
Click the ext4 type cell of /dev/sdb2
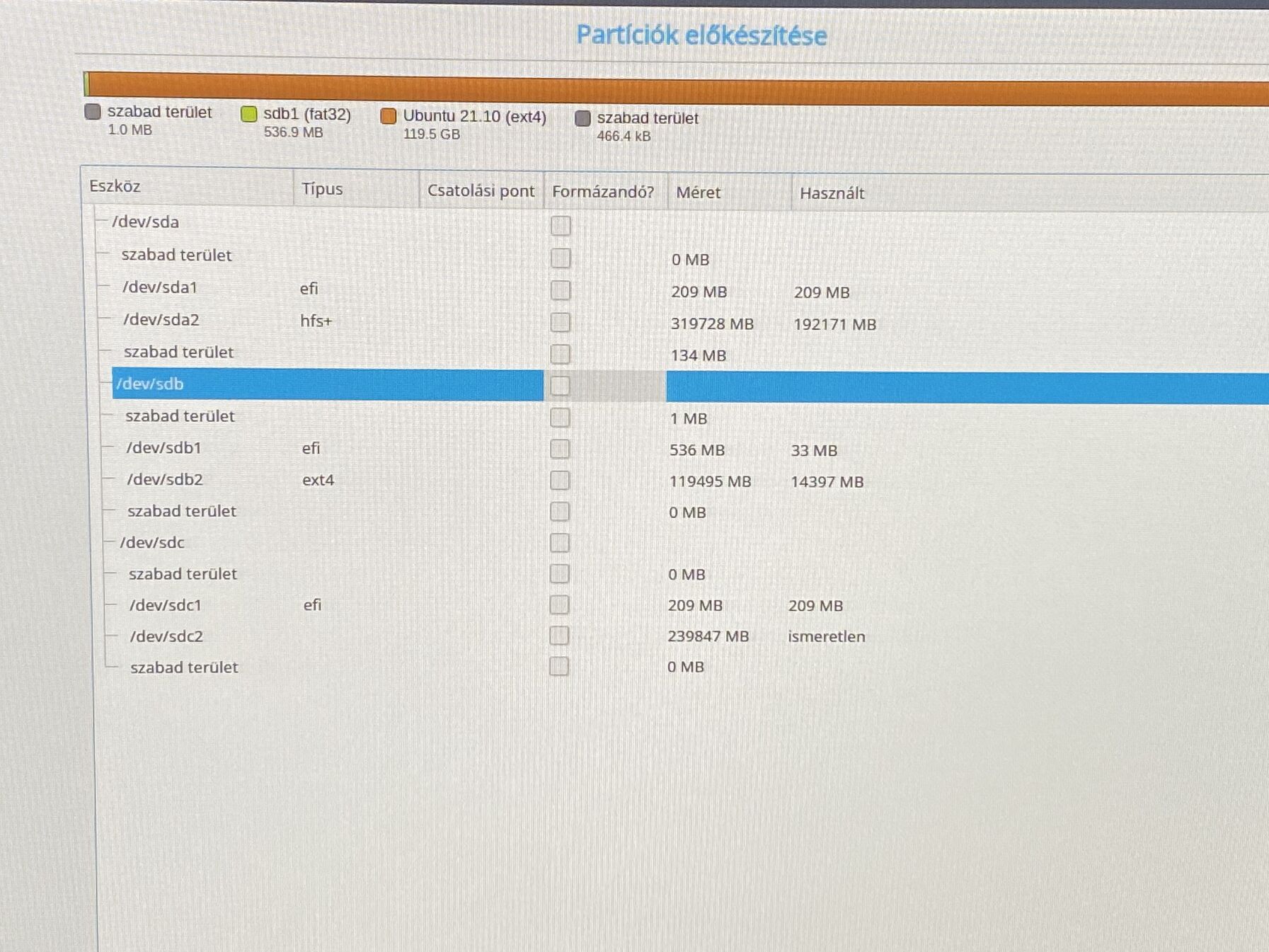(318, 480)
